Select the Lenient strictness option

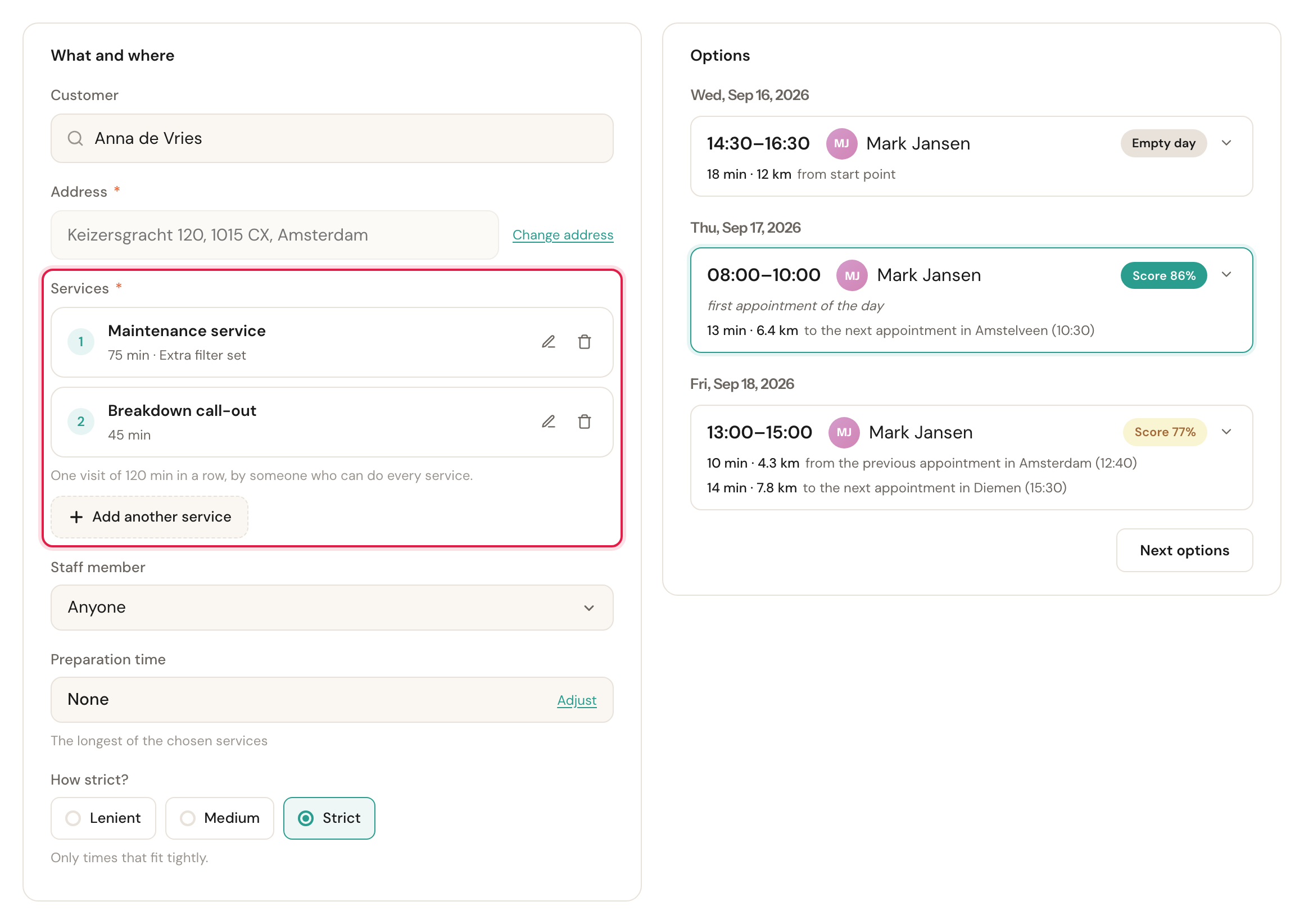(103, 818)
